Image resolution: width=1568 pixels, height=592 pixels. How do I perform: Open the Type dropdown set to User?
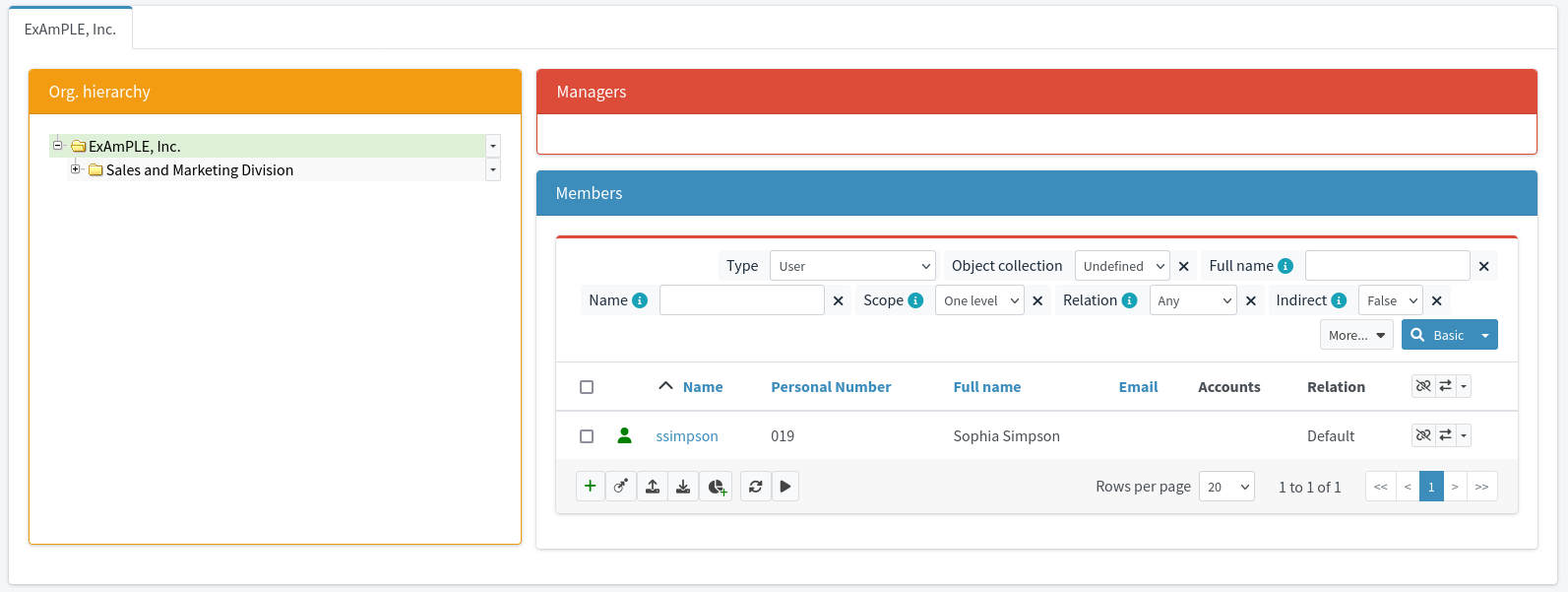pyautogui.click(x=851, y=266)
